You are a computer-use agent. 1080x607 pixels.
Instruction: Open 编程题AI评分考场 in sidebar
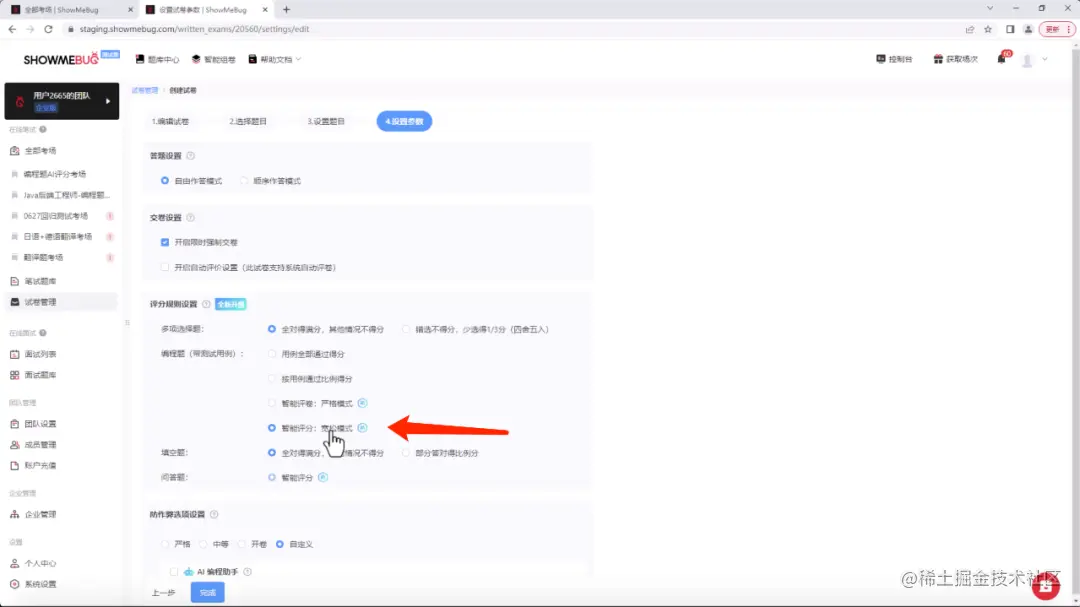(x=55, y=174)
